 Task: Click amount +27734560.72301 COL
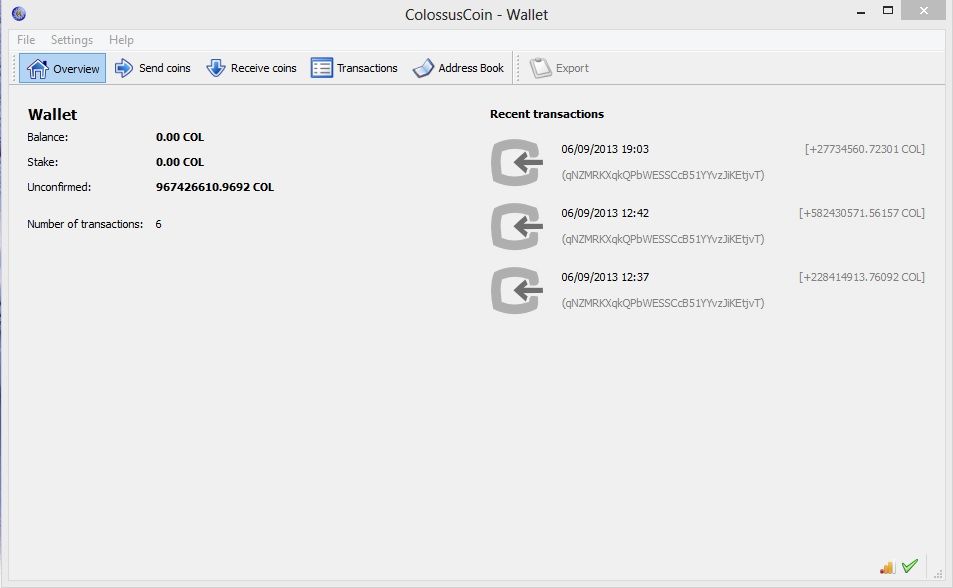click(864, 149)
